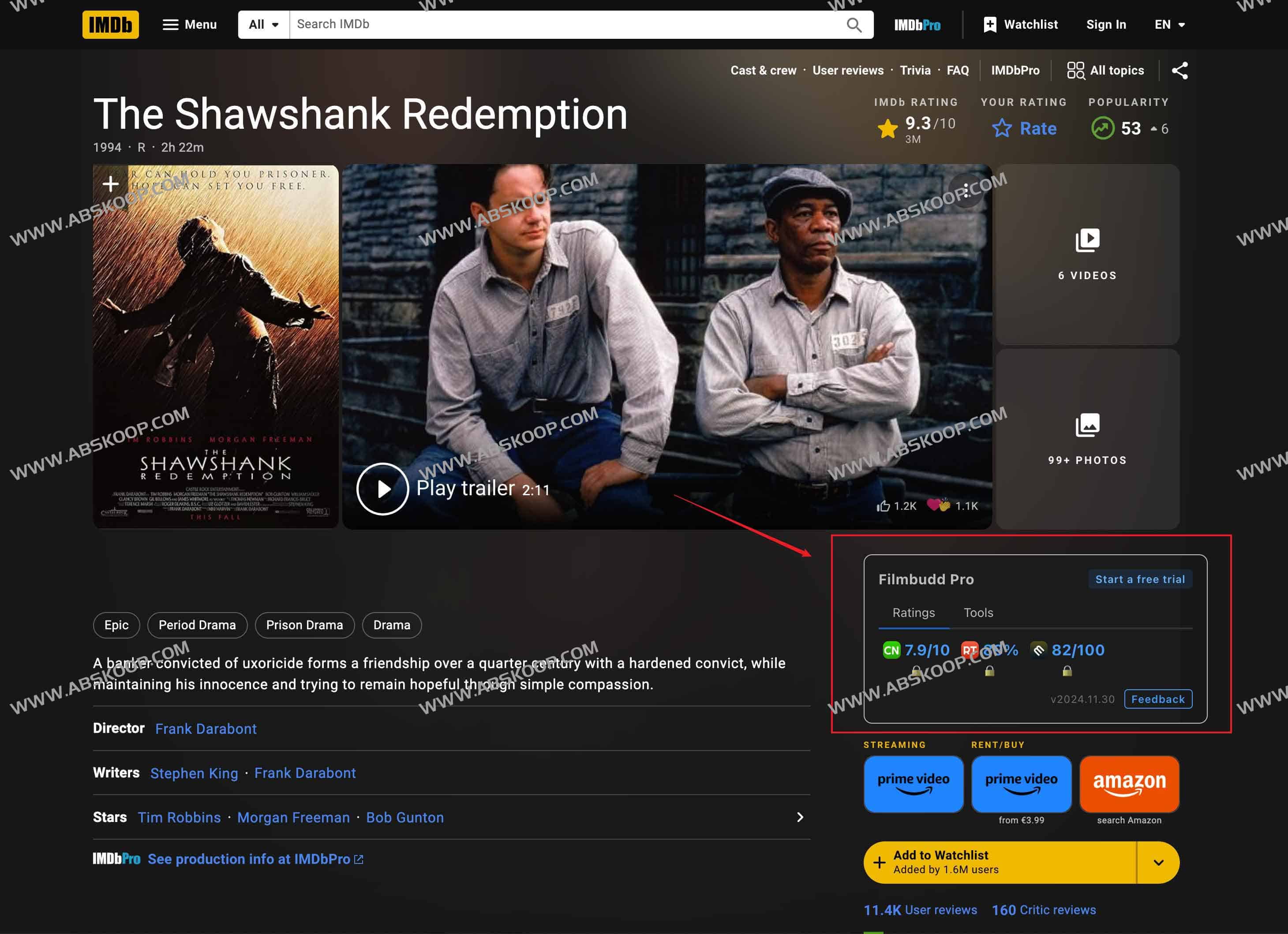Viewport: 1288px width, 934px height.
Task: Play the trailer with circular play icon
Action: (x=382, y=489)
